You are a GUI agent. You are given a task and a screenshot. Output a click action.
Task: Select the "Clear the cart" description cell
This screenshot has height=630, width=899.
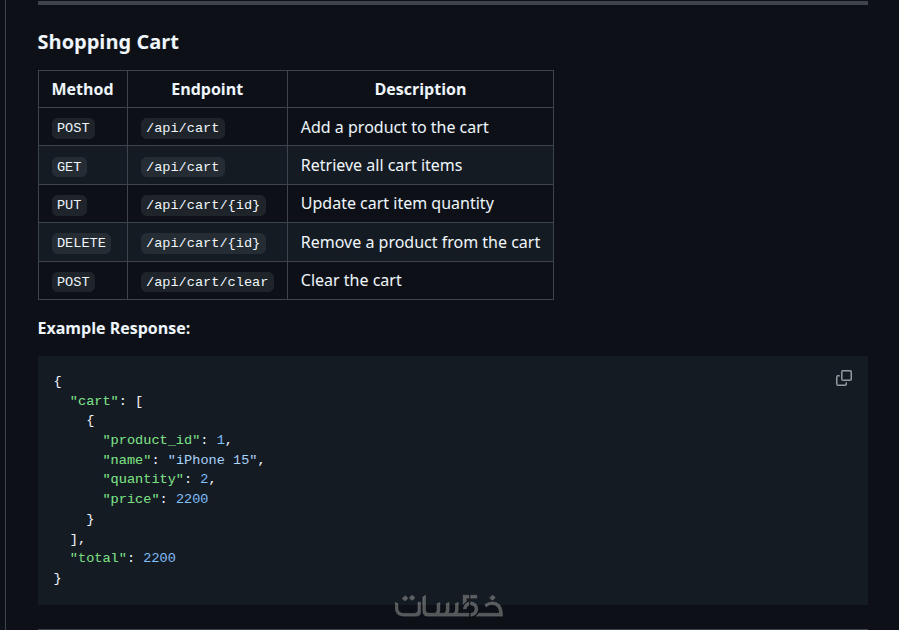(351, 280)
